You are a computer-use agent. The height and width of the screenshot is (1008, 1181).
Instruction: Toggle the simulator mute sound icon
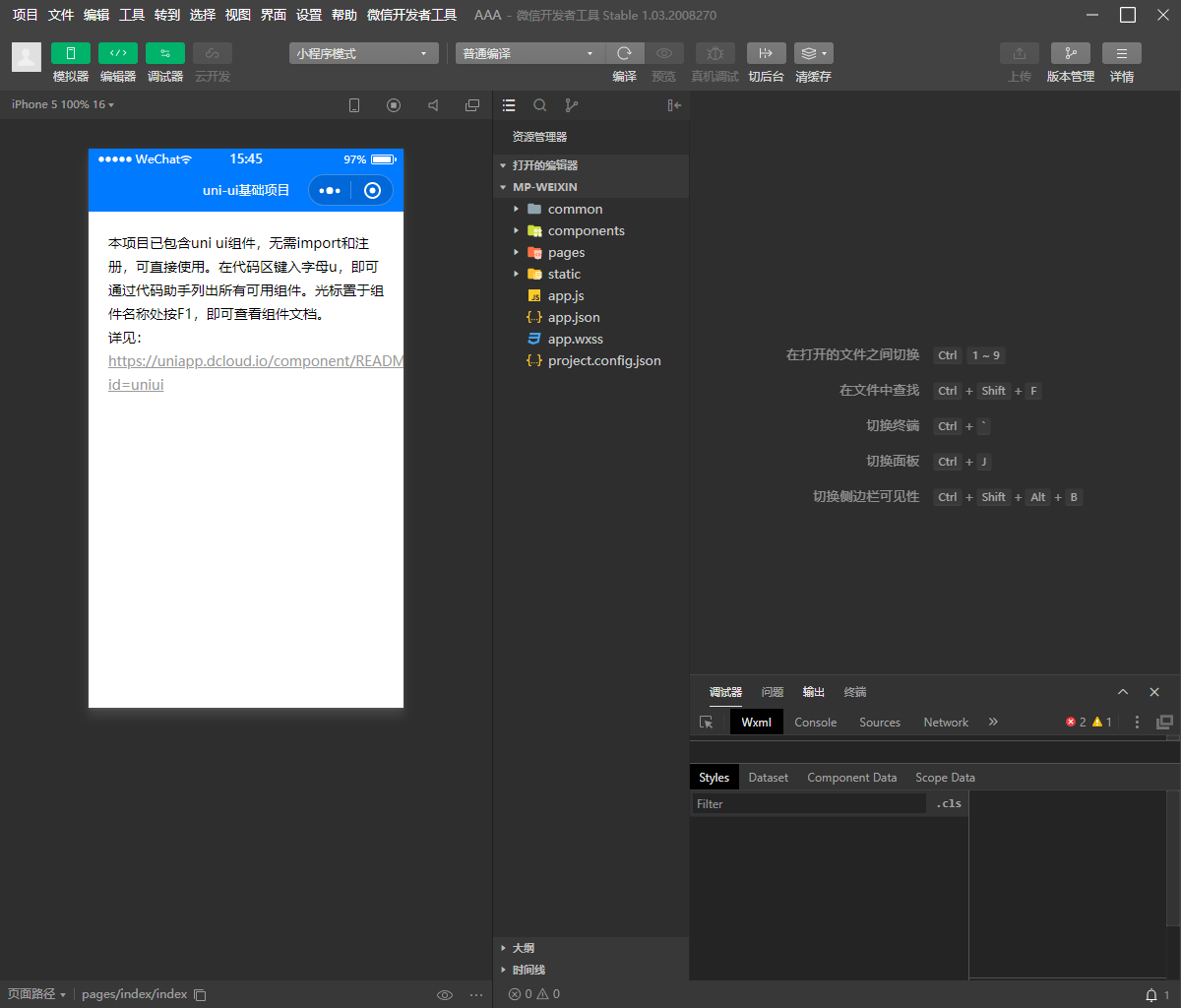(433, 105)
